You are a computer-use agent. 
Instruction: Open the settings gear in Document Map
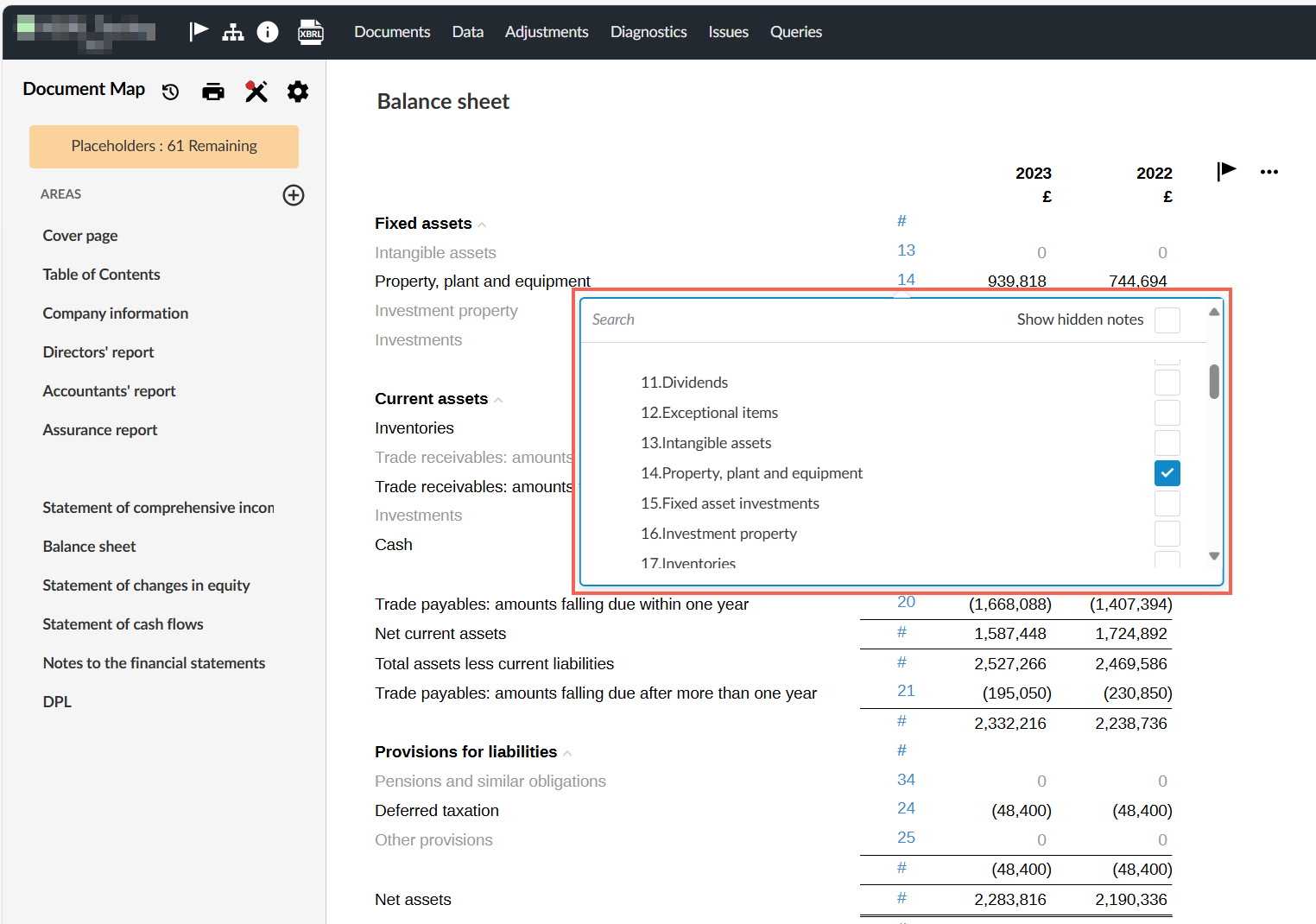tap(298, 92)
